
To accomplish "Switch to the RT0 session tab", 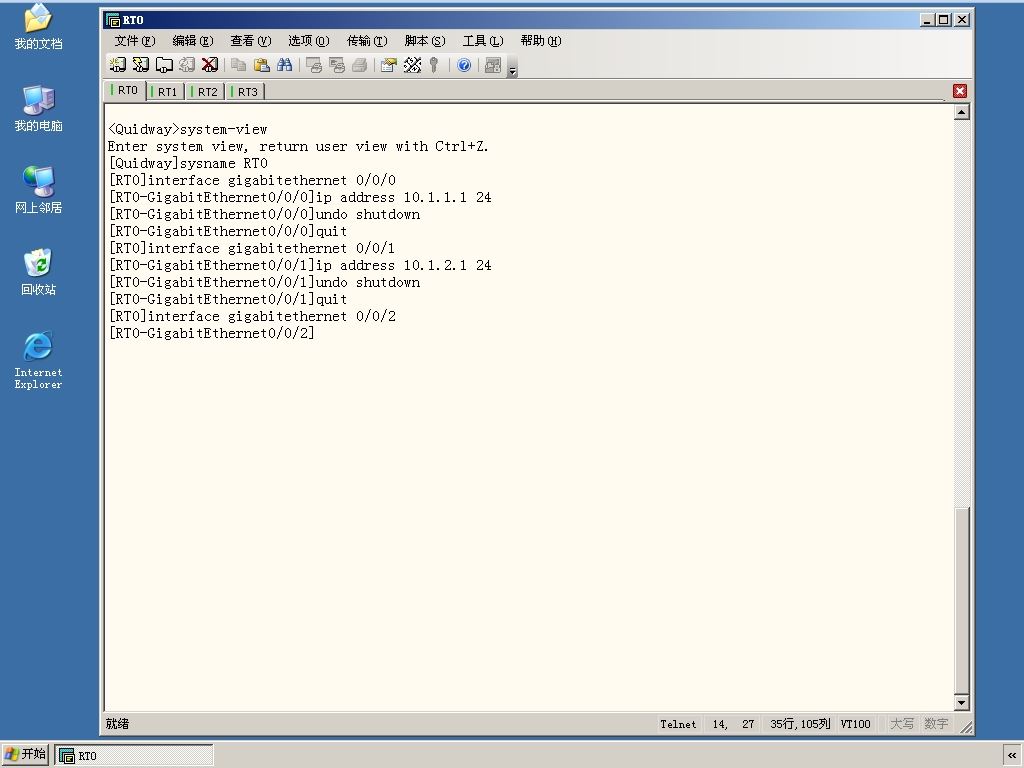I will pos(125,90).
